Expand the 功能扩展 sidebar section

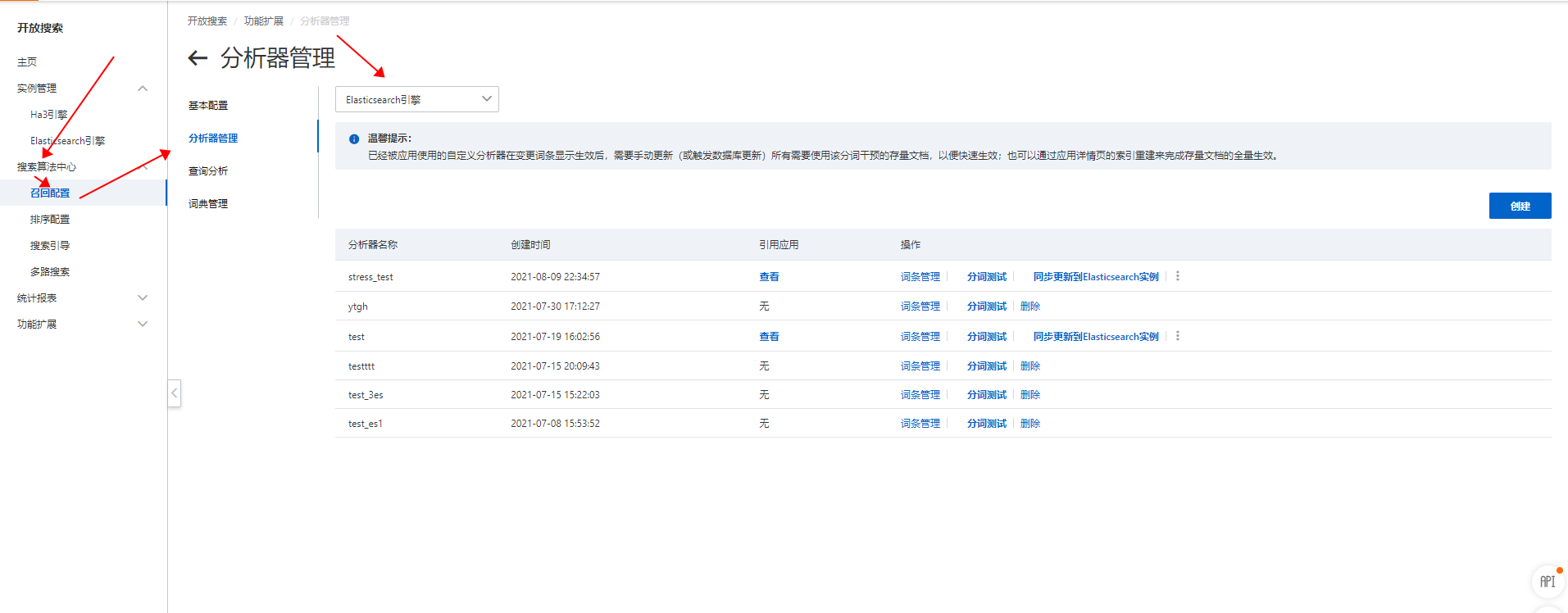[x=143, y=325]
